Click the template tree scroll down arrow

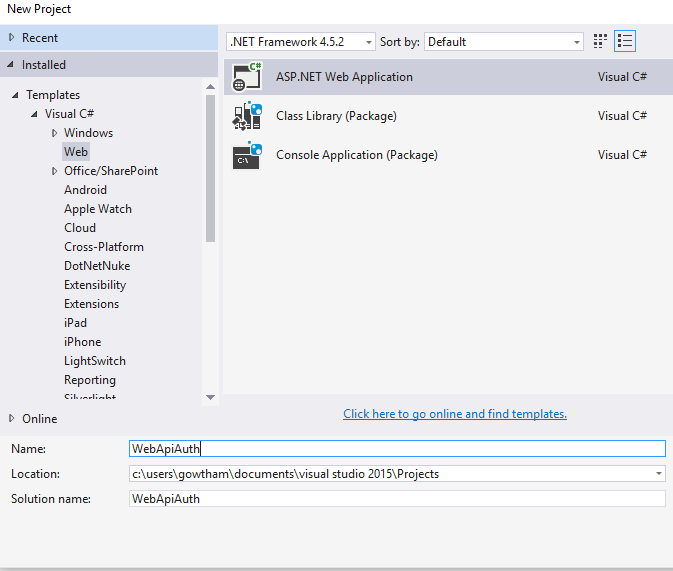(x=210, y=398)
